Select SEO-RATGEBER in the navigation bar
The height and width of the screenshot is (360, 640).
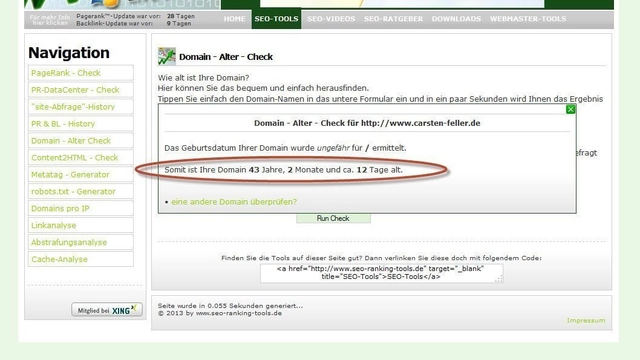click(393, 19)
